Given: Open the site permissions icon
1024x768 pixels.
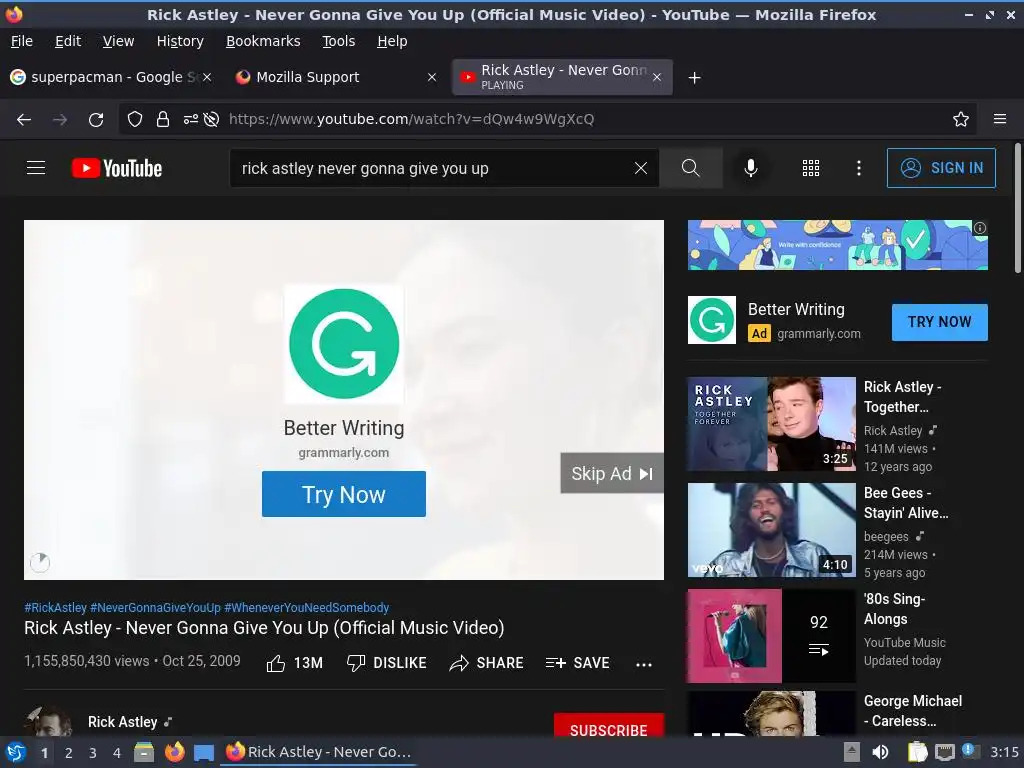Looking at the screenshot, I should (x=190, y=120).
